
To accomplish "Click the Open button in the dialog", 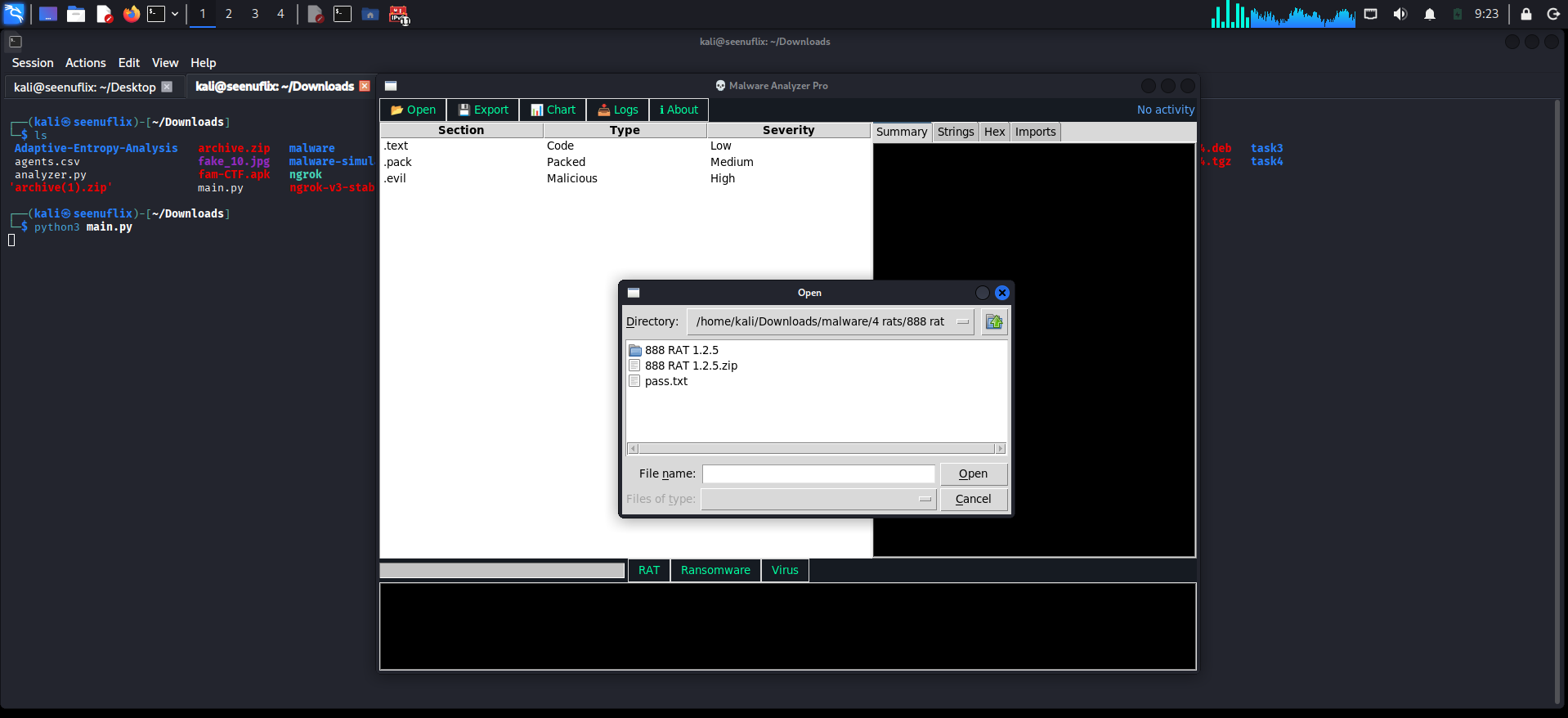I will [973, 473].
